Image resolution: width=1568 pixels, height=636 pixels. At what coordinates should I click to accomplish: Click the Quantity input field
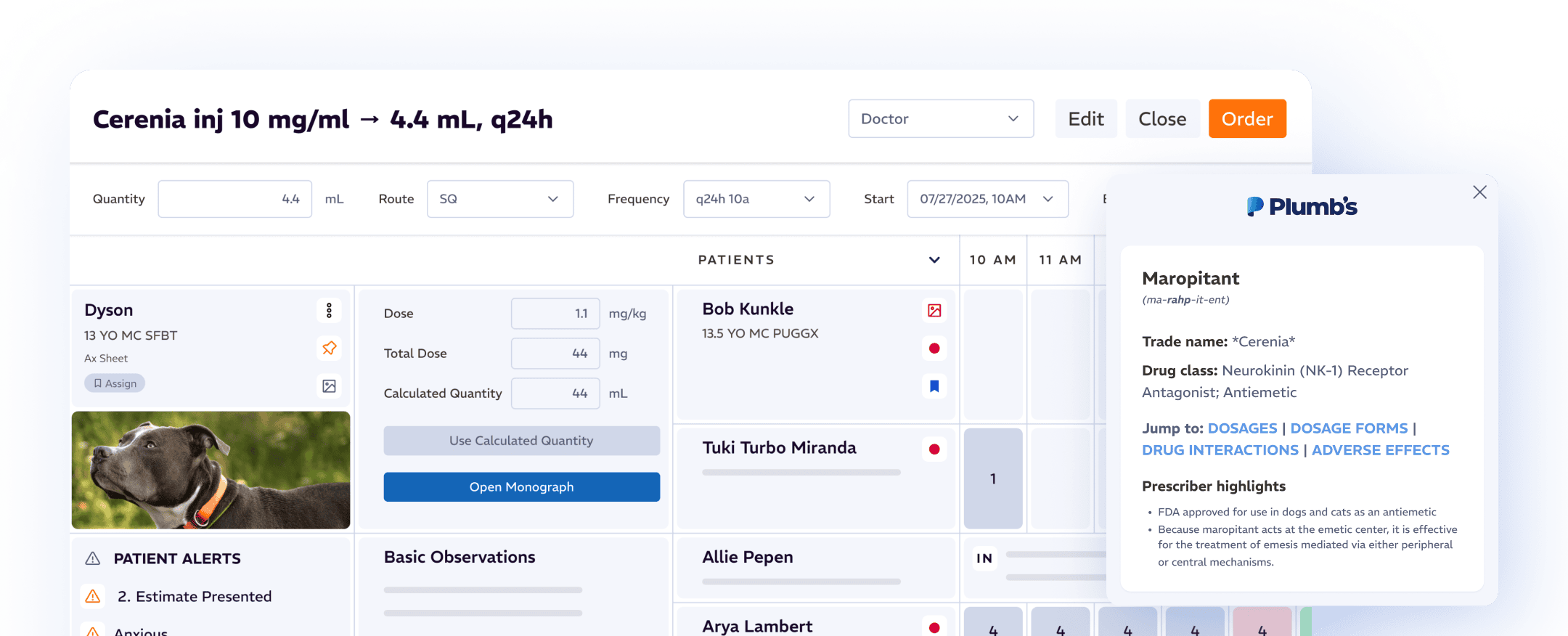[x=234, y=199]
